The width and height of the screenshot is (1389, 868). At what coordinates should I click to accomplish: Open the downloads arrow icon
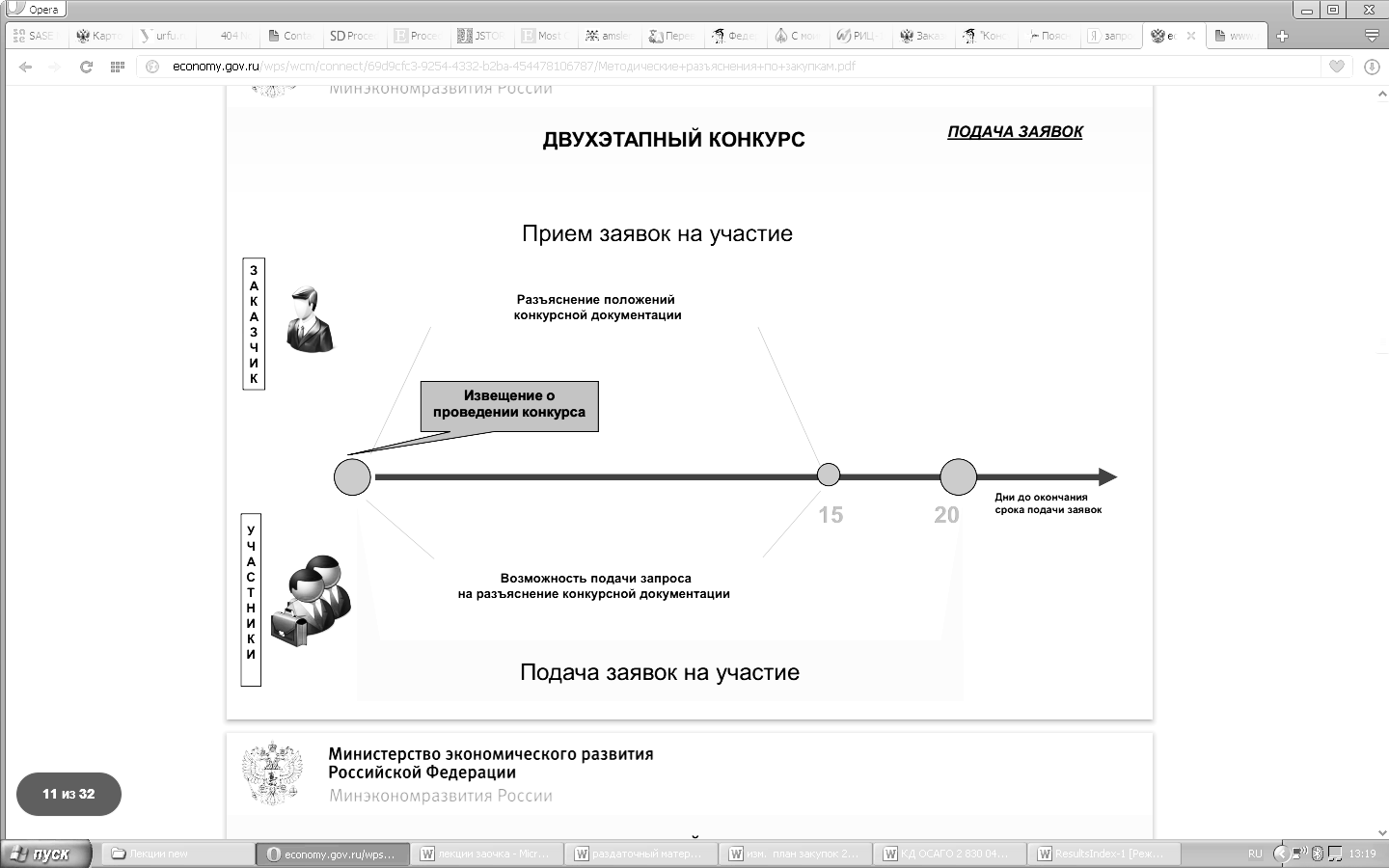pyautogui.click(x=1372, y=67)
